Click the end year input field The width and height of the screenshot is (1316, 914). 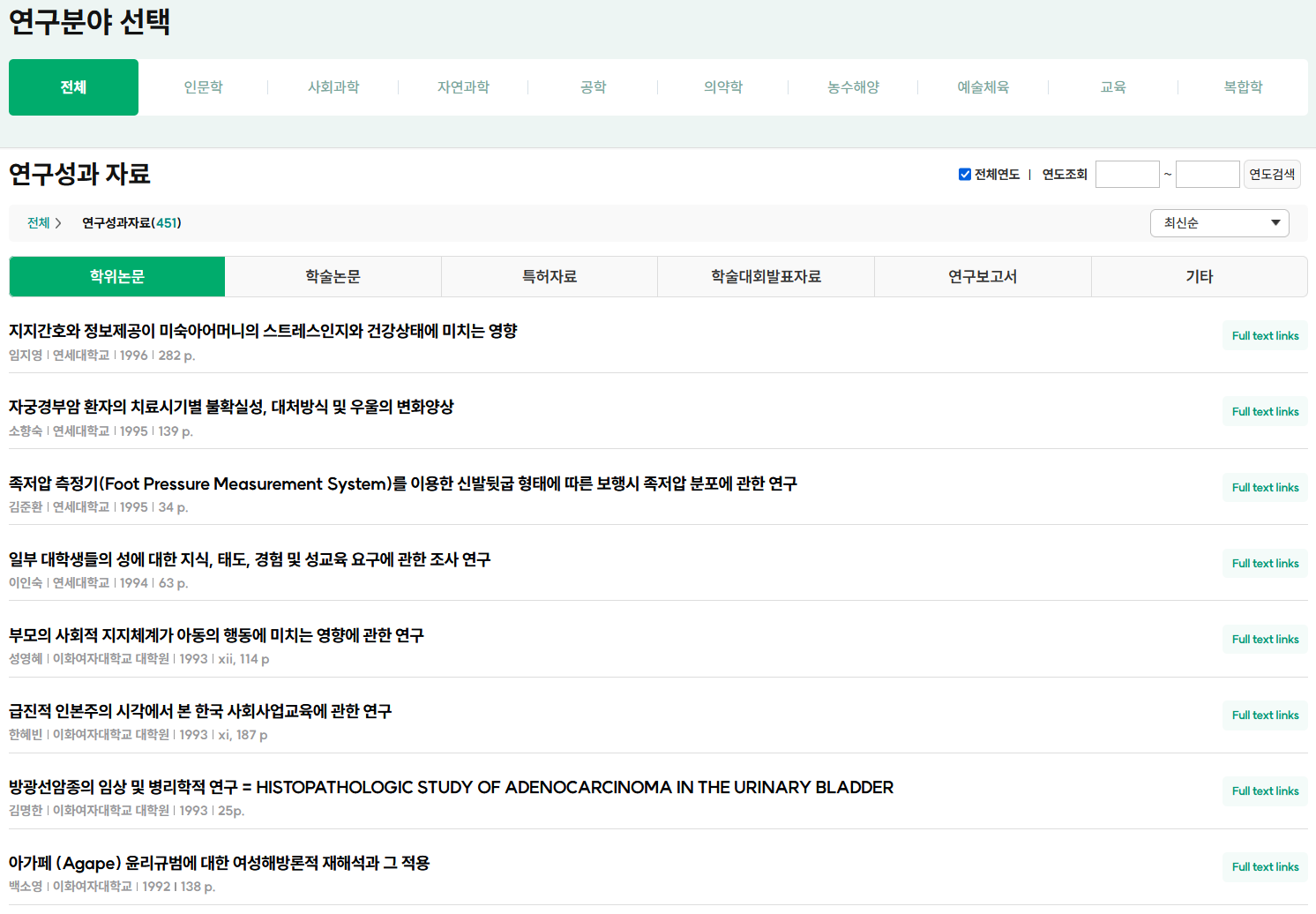(1208, 175)
